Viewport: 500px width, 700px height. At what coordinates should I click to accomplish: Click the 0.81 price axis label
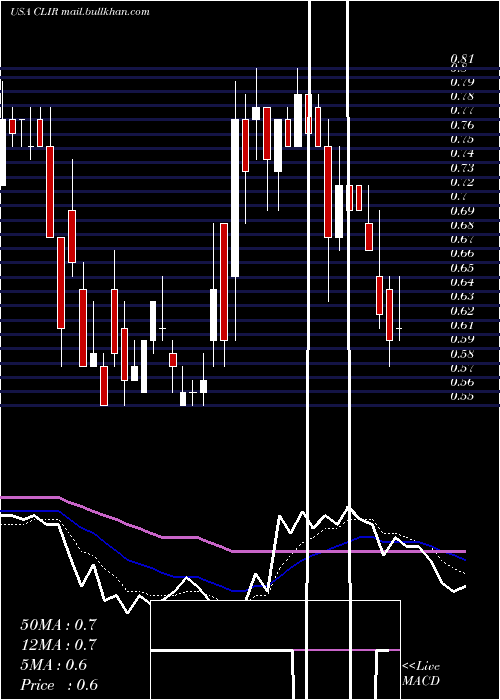[x=462, y=59]
